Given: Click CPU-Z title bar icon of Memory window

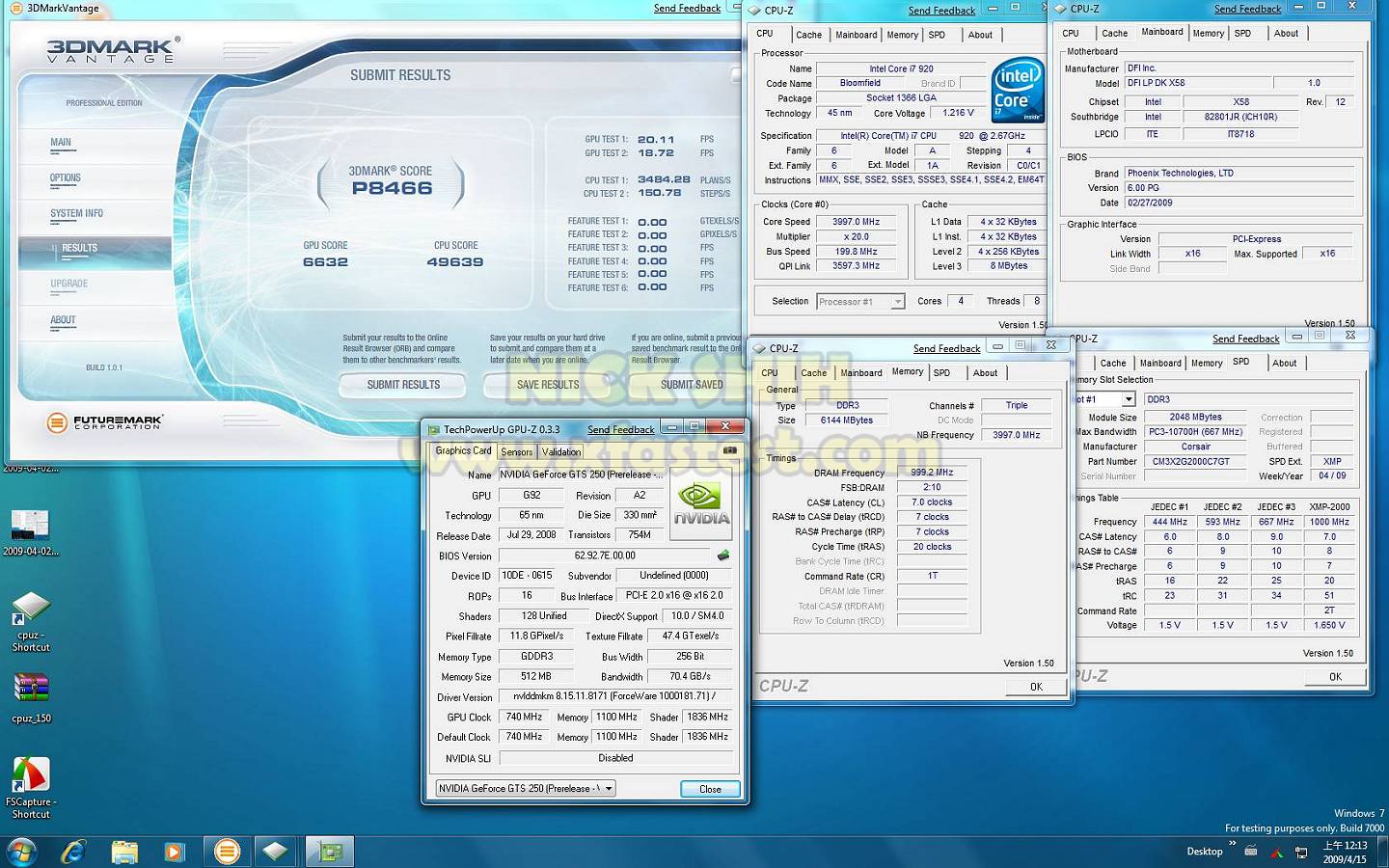Looking at the screenshot, I should pos(760,348).
